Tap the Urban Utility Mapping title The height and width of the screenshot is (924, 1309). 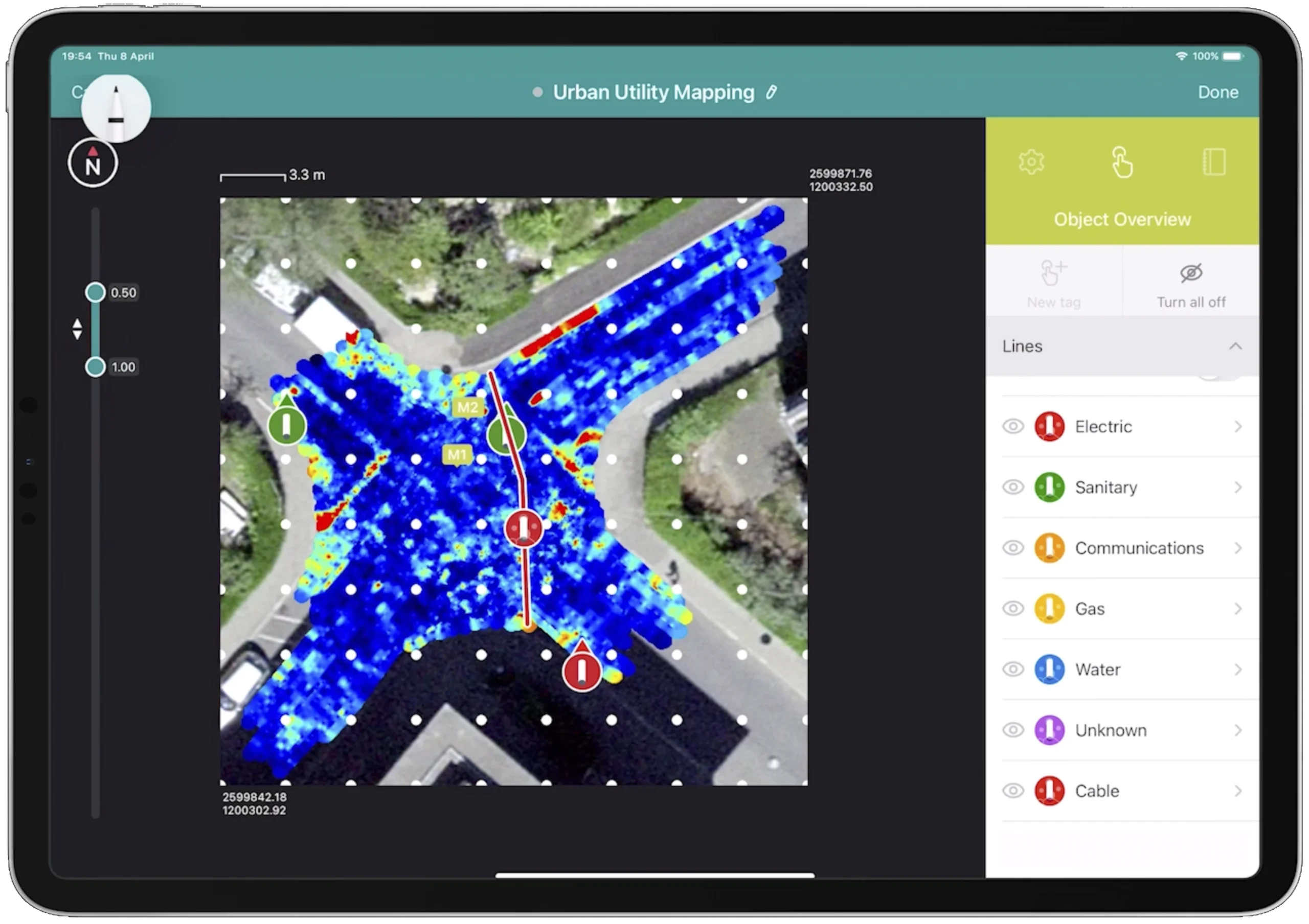click(653, 93)
